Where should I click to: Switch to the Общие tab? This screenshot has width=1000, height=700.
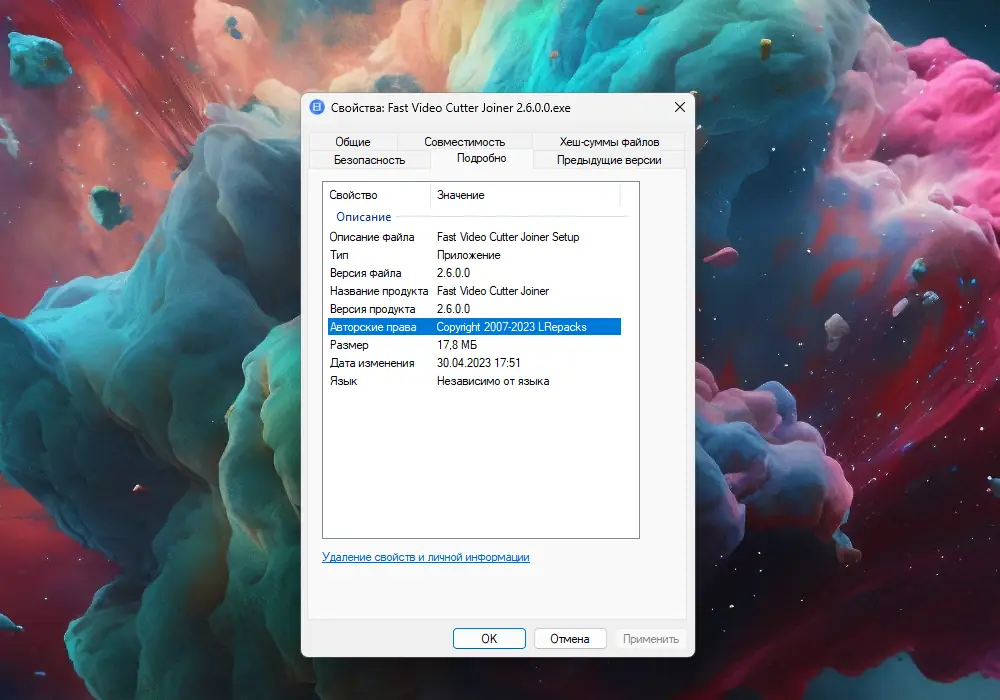353,141
